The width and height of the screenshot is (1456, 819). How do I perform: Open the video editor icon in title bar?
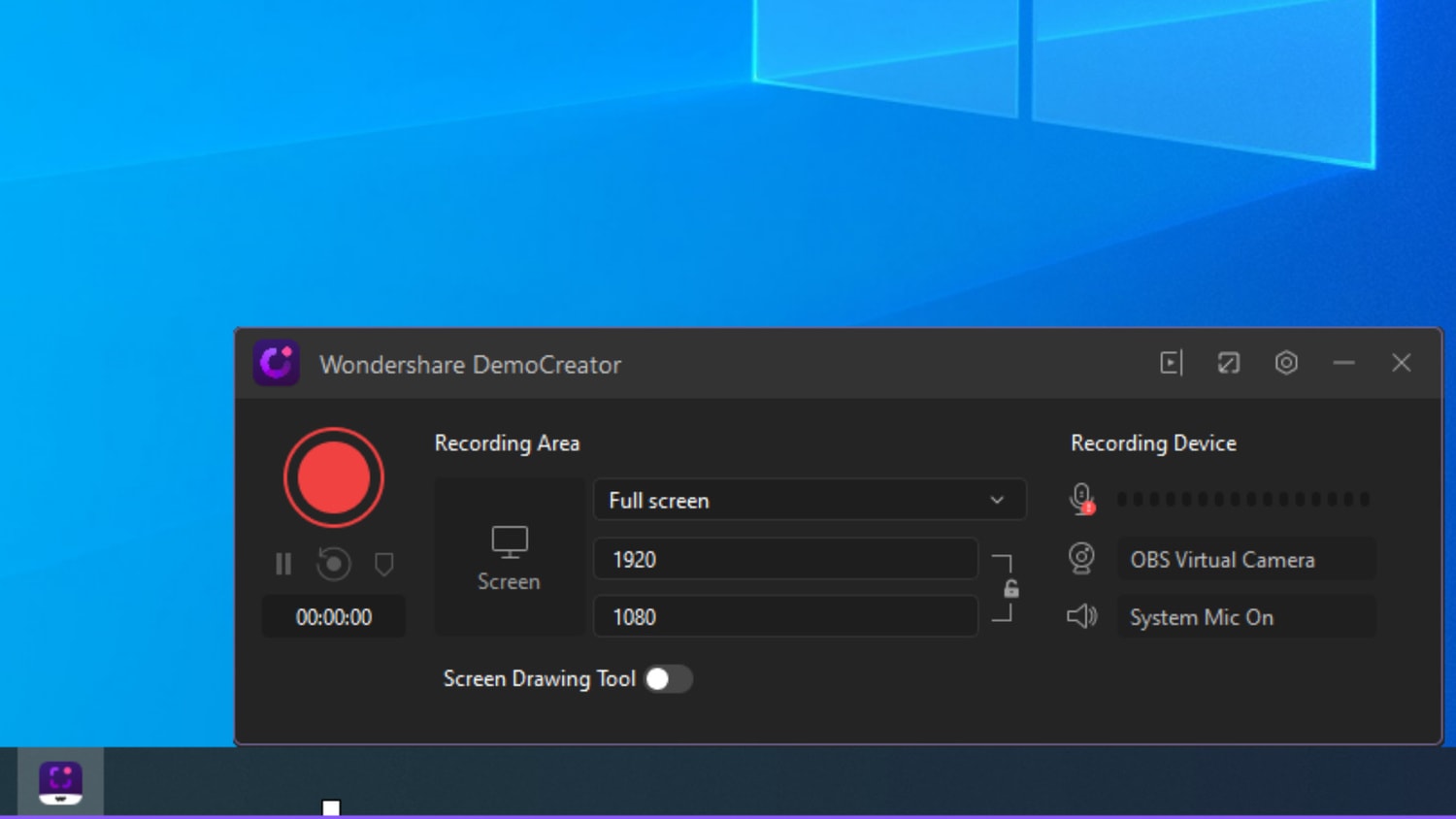coord(1172,363)
